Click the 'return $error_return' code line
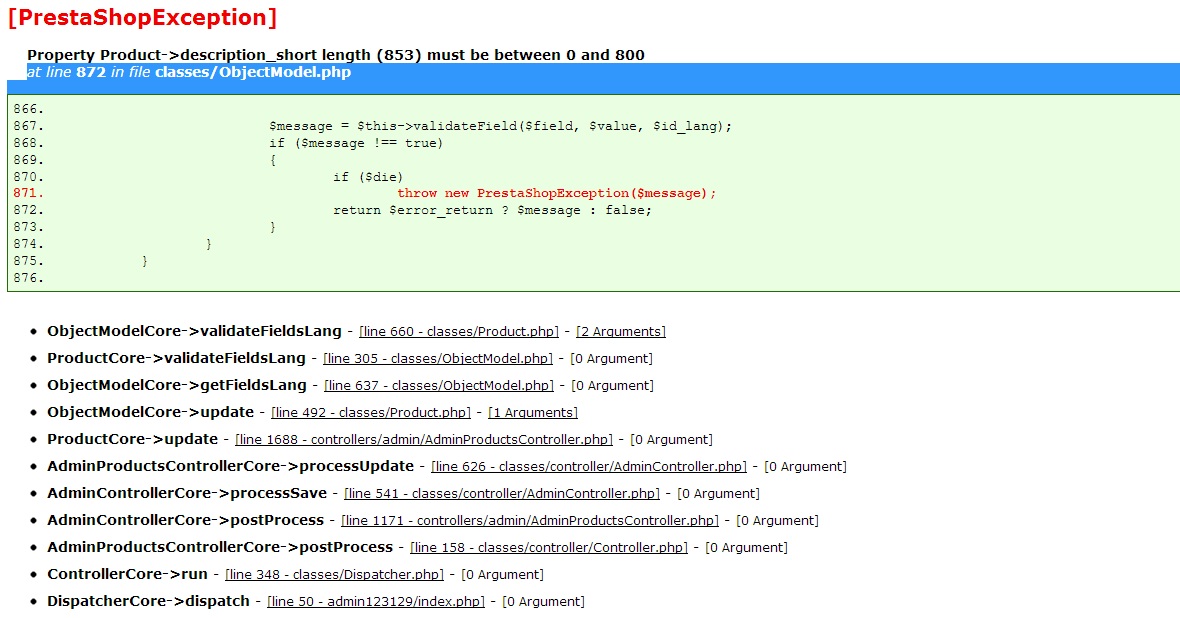The image size is (1180, 618). (x=492, y=211)
